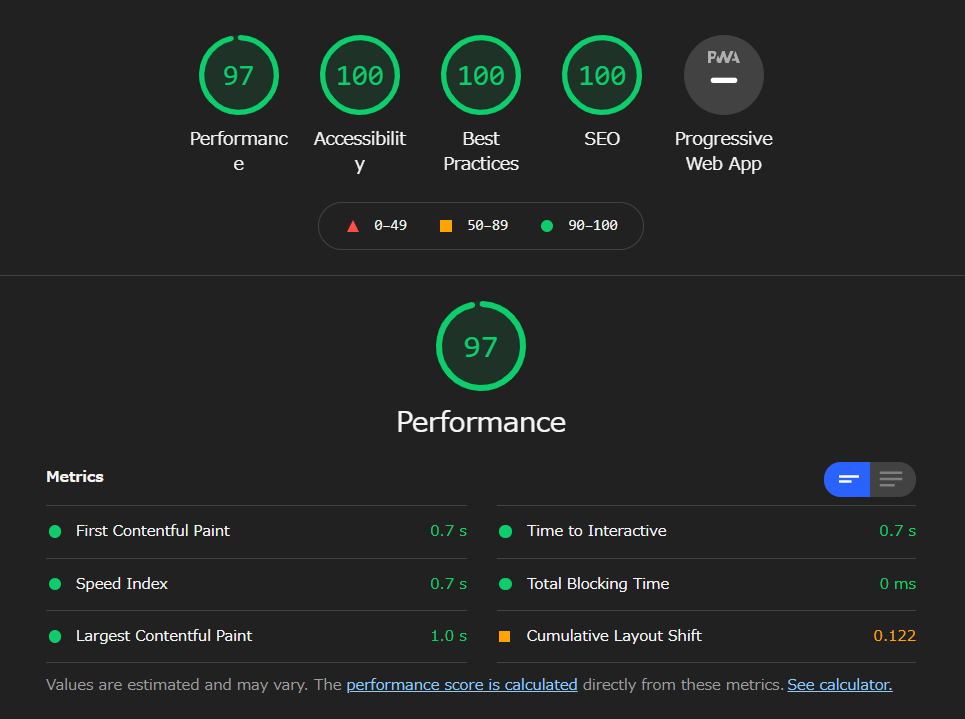Click the green circle 90–100 legend icon
Viewport: 965px width, 719px height.
click(547, 226)
